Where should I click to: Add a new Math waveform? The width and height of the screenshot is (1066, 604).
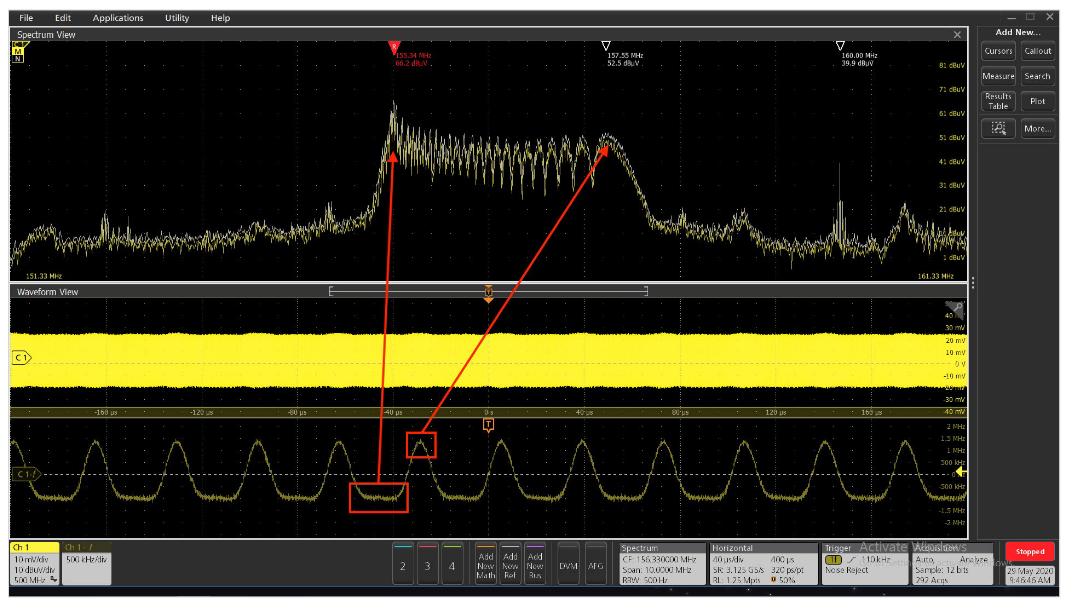coord(485,563)
